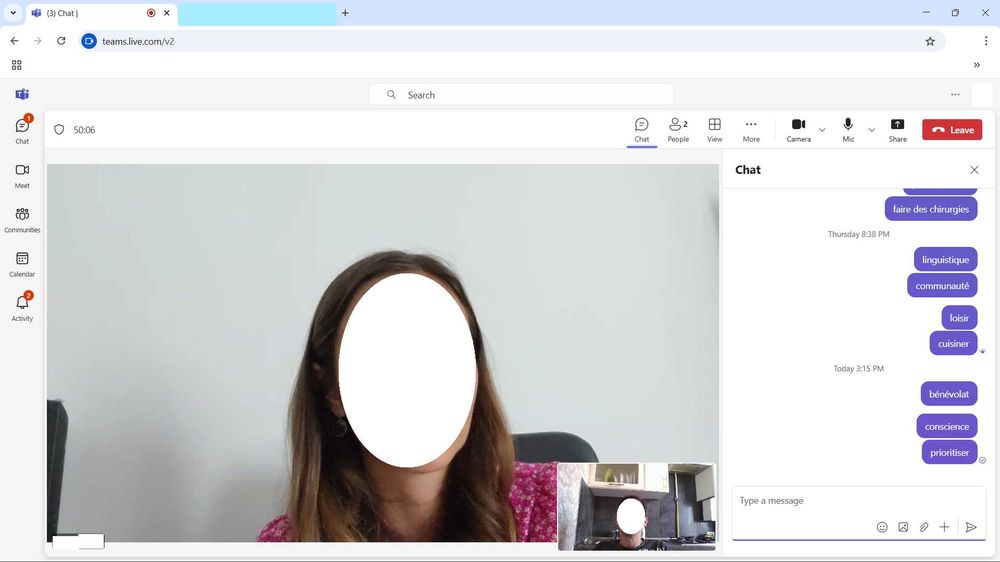Close the (3) Chat browser tab

(166, 13)
